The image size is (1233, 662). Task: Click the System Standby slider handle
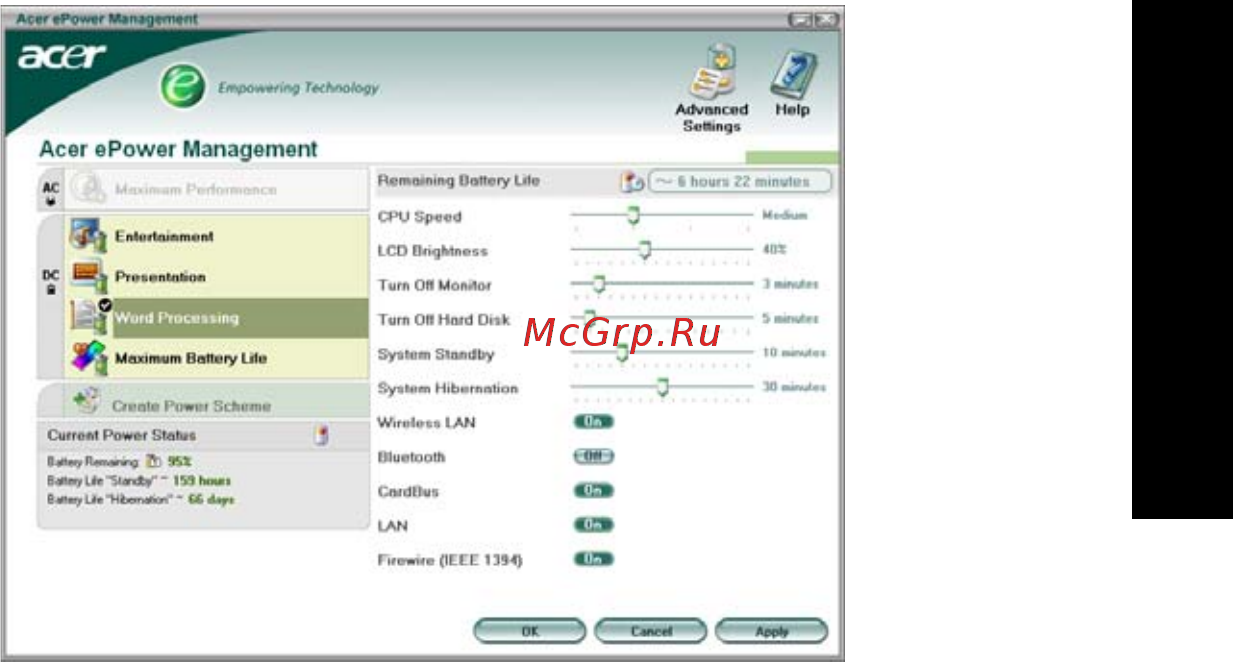[x=621, y=352]
